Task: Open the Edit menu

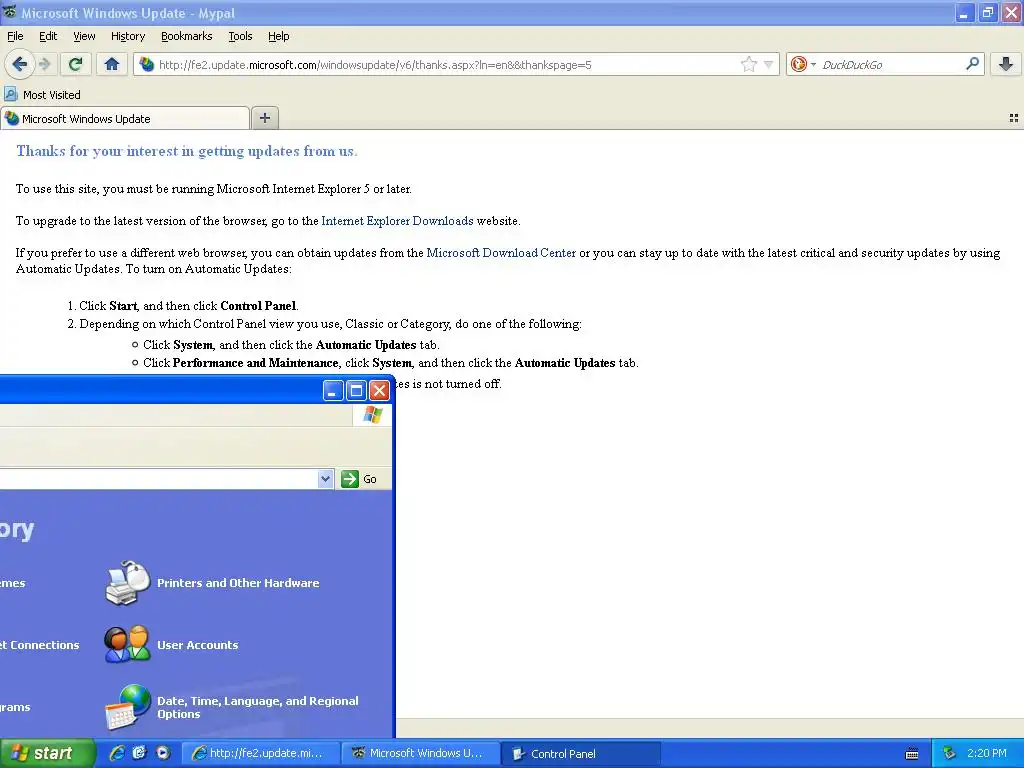Action: coord(48,36)
